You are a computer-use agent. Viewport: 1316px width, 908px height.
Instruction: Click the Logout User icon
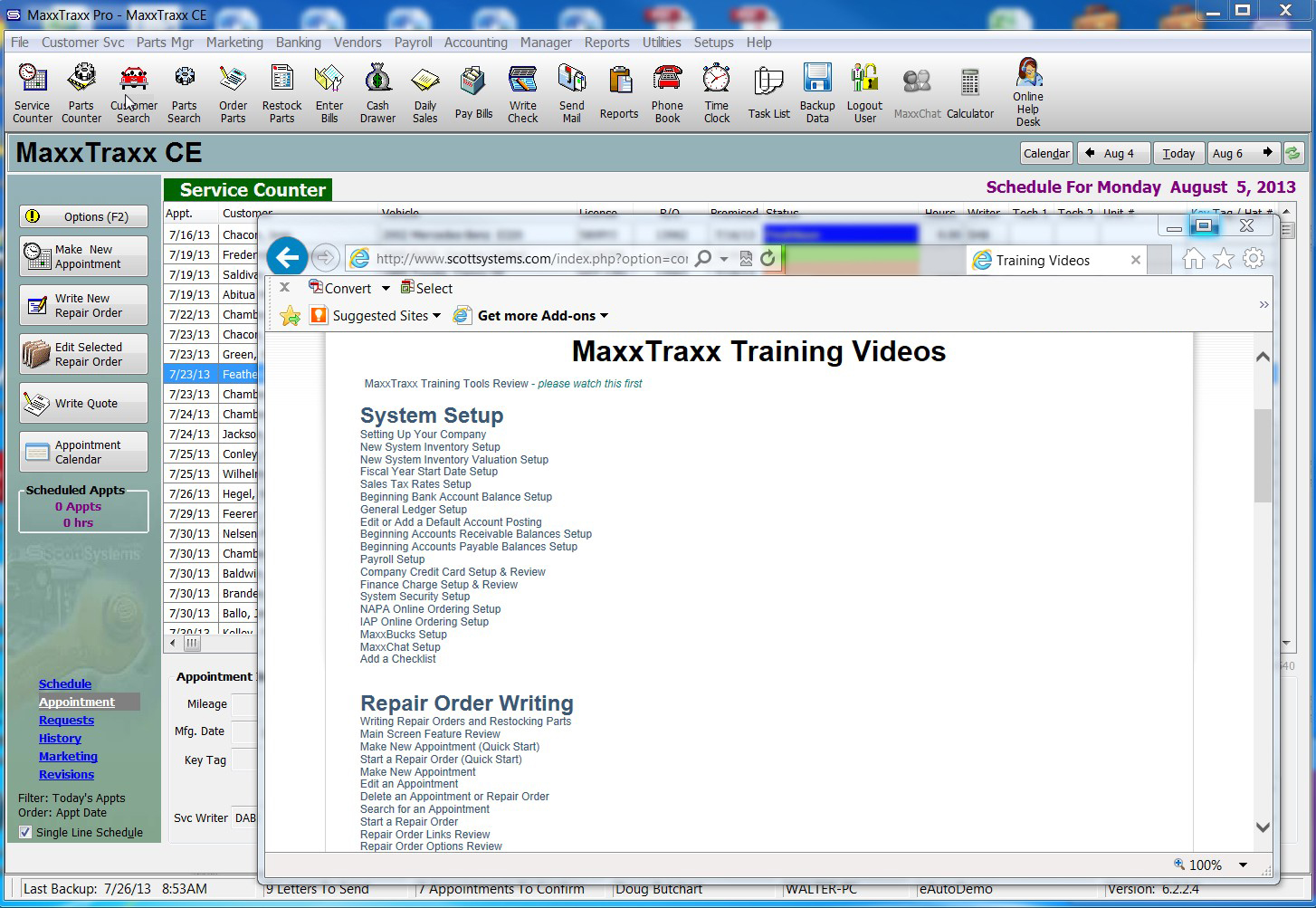(x=864, y=92)
